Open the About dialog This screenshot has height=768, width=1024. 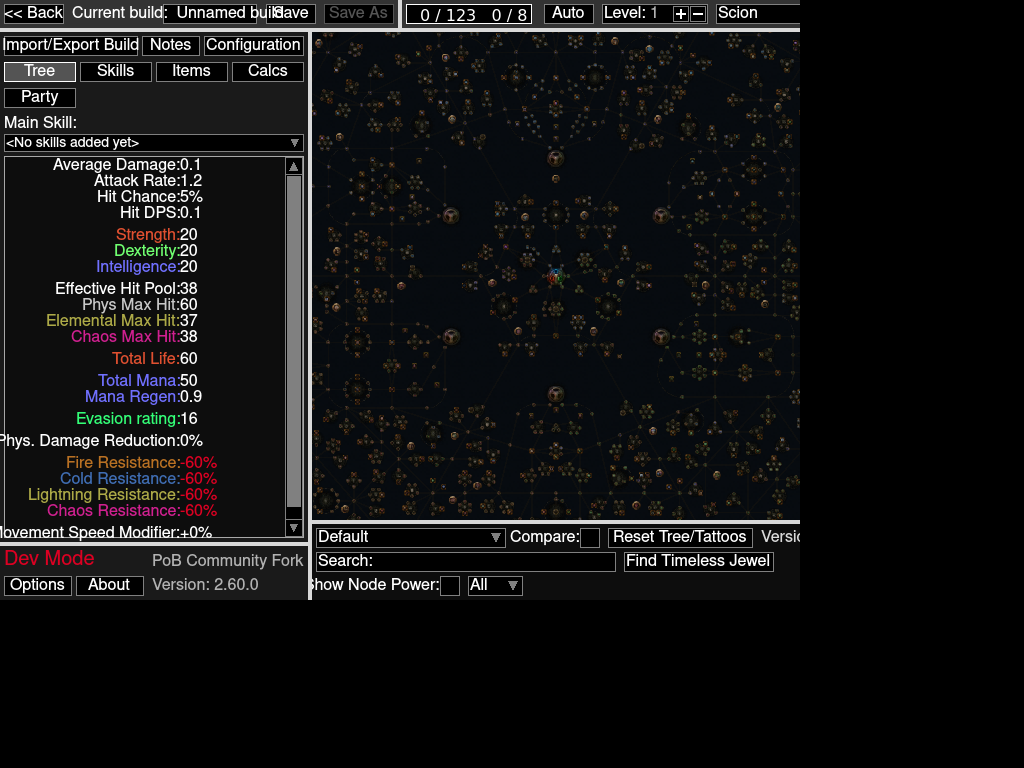click(x=109, y=585)
